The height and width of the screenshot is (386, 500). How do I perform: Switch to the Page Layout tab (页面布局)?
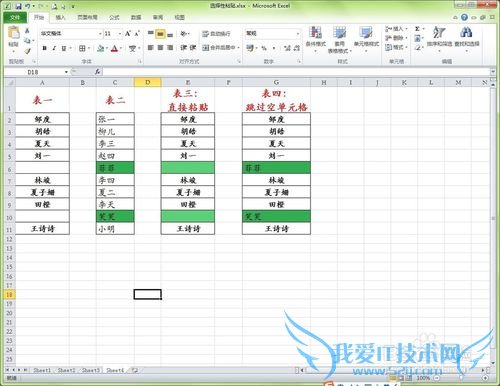click(87, 17)
